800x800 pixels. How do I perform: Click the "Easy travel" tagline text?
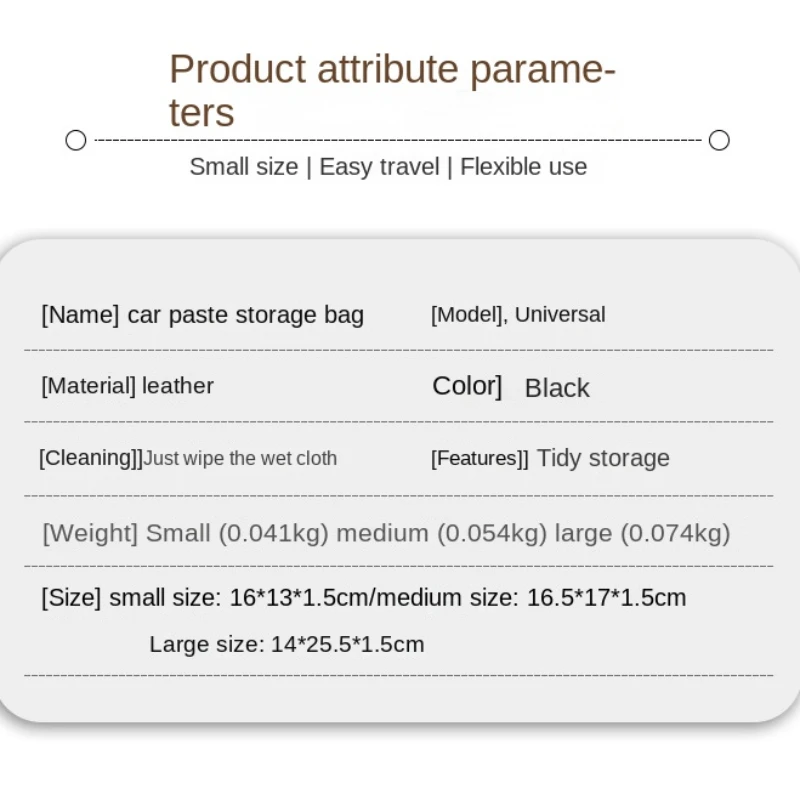(x=380, y=167)
